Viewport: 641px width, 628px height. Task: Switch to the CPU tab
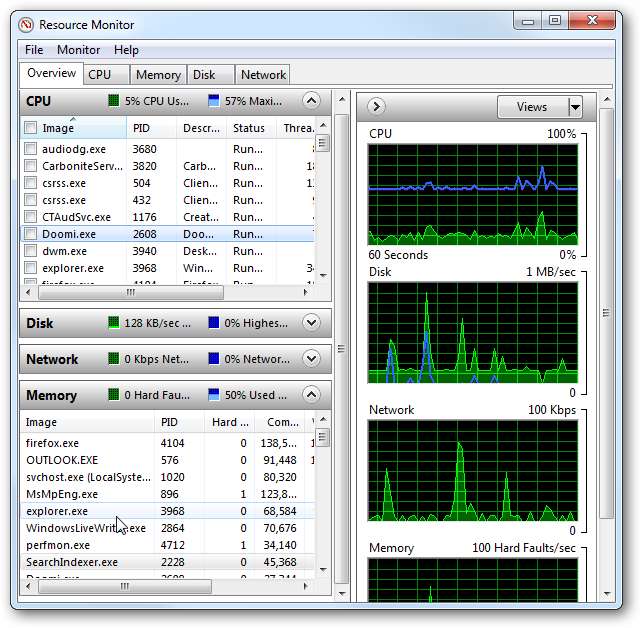click(107, 74)
